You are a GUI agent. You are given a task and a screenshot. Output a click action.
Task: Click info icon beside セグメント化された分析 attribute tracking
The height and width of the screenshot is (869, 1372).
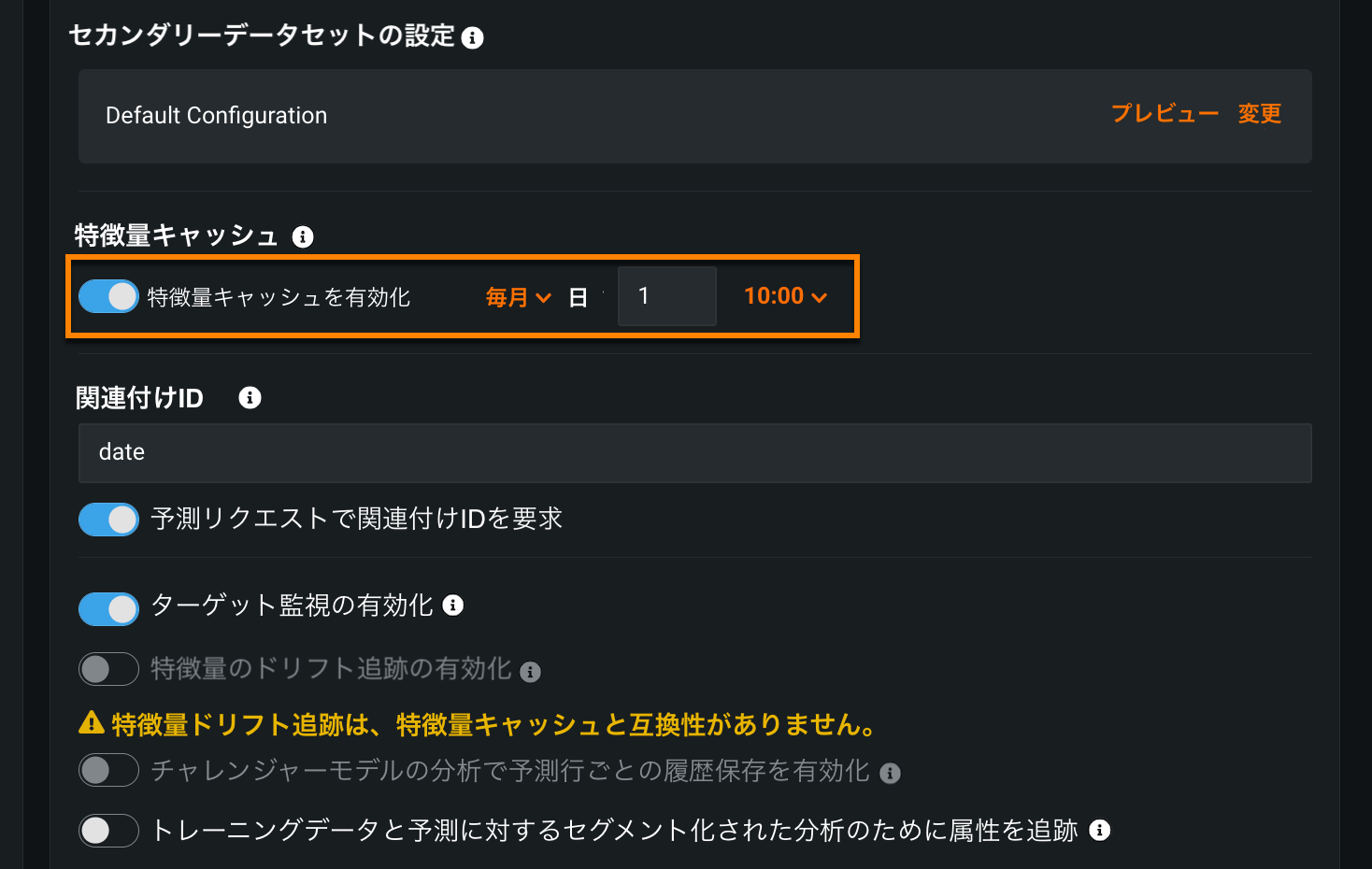click(x=1100, y=830)
